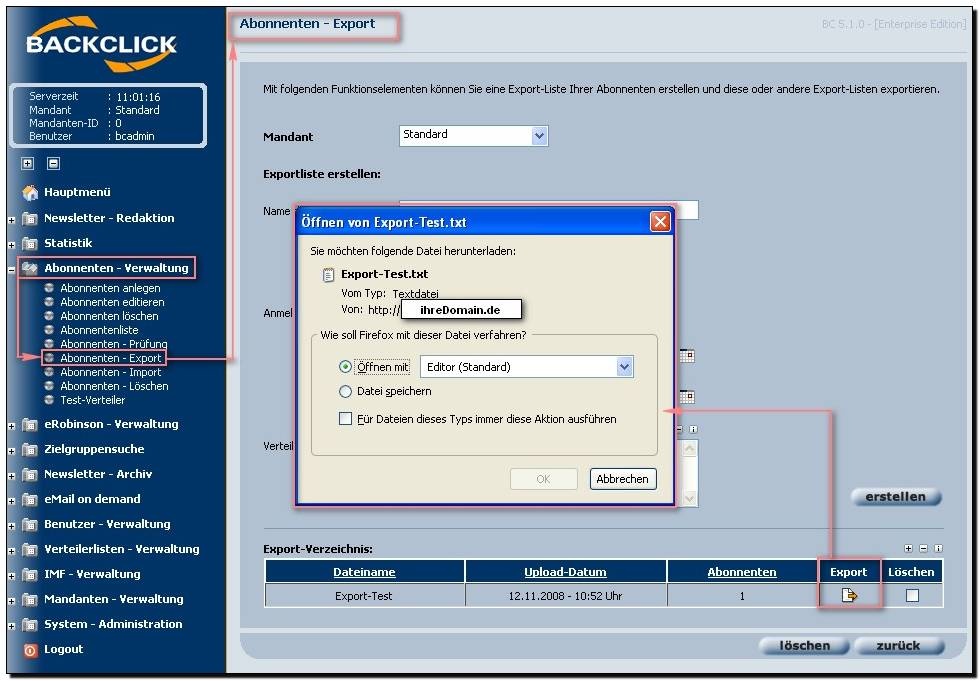Viewport: 980px width, 681px height.
Task: Select the 'Öffnen mit' radio button
Action: (346, 367)
